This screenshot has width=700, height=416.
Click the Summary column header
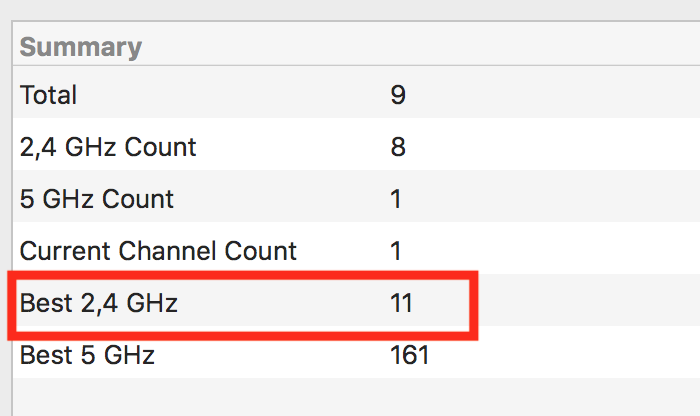click(x=81, y=46)
